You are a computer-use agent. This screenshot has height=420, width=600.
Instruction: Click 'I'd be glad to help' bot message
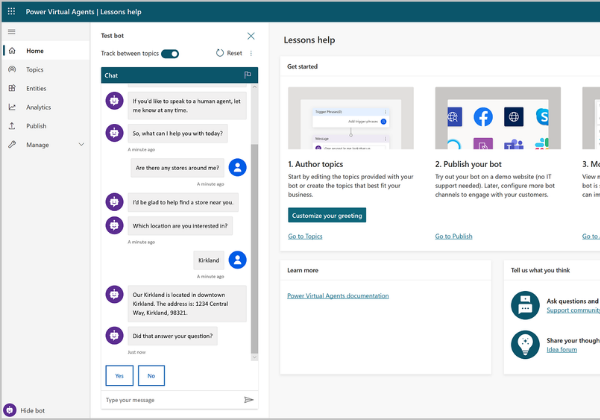click(x=183, y=202)
